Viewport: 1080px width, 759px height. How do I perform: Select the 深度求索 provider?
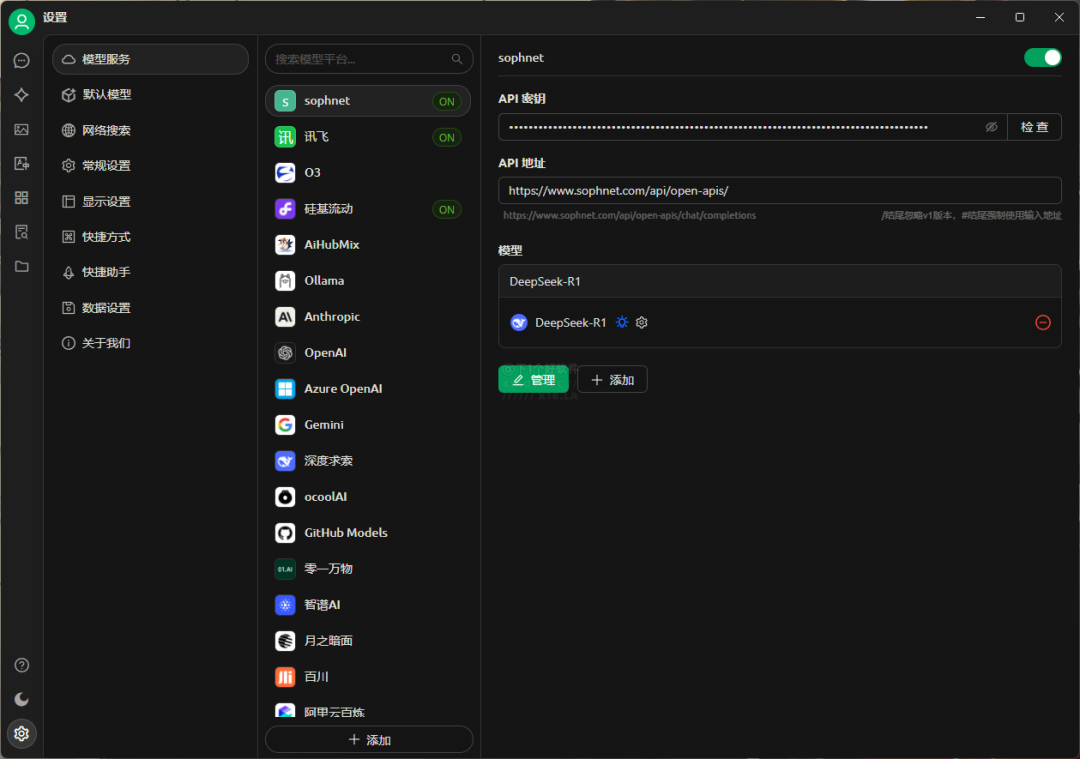(x=368, y=461)
